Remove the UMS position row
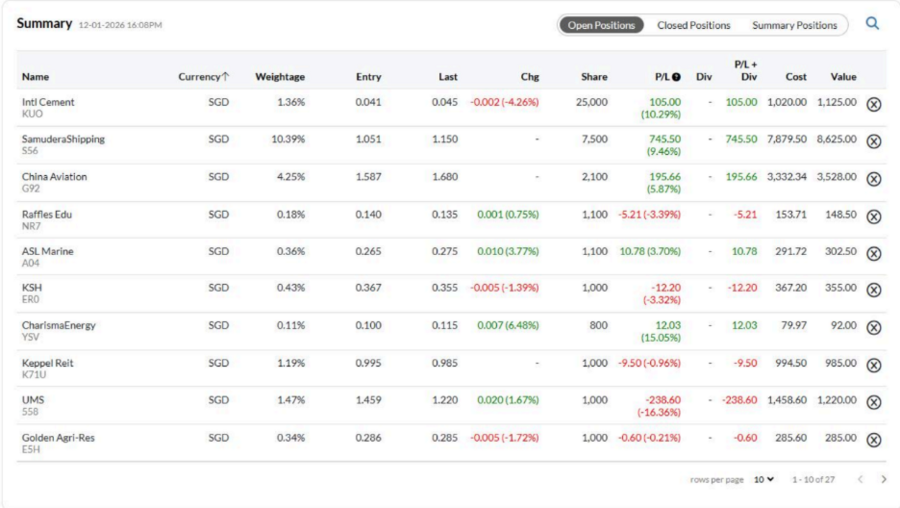 (873, 402)
